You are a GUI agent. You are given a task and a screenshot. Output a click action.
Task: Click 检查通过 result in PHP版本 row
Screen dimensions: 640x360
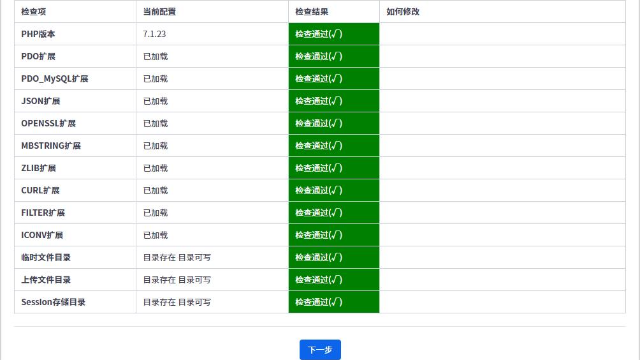319,34
